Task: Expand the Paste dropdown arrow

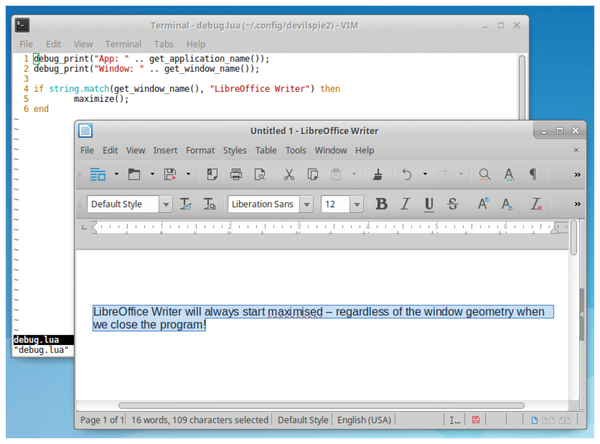Action: point(354,174)
